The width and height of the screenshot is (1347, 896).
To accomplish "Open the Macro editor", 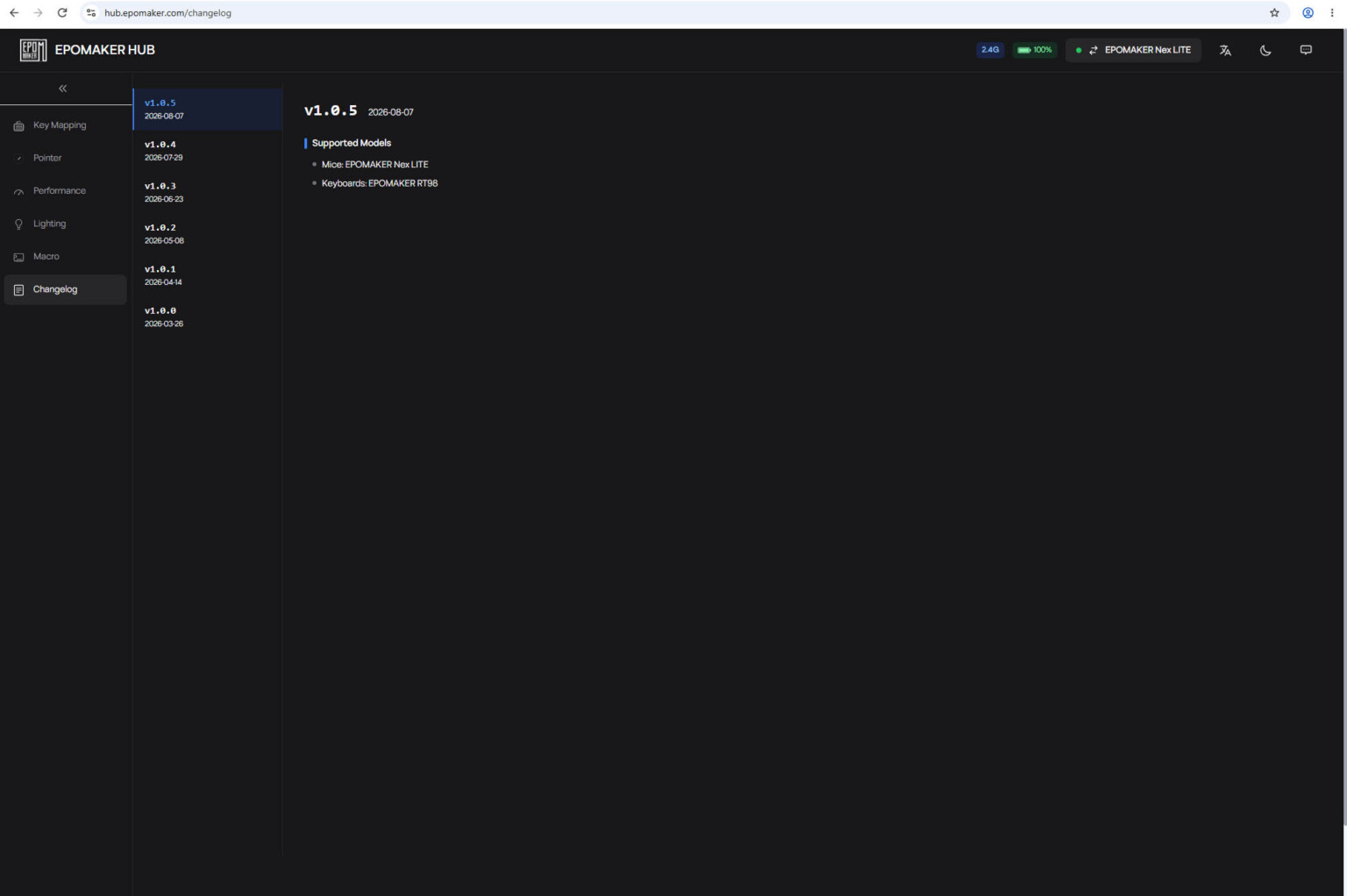I will click(x=66, y=257).
